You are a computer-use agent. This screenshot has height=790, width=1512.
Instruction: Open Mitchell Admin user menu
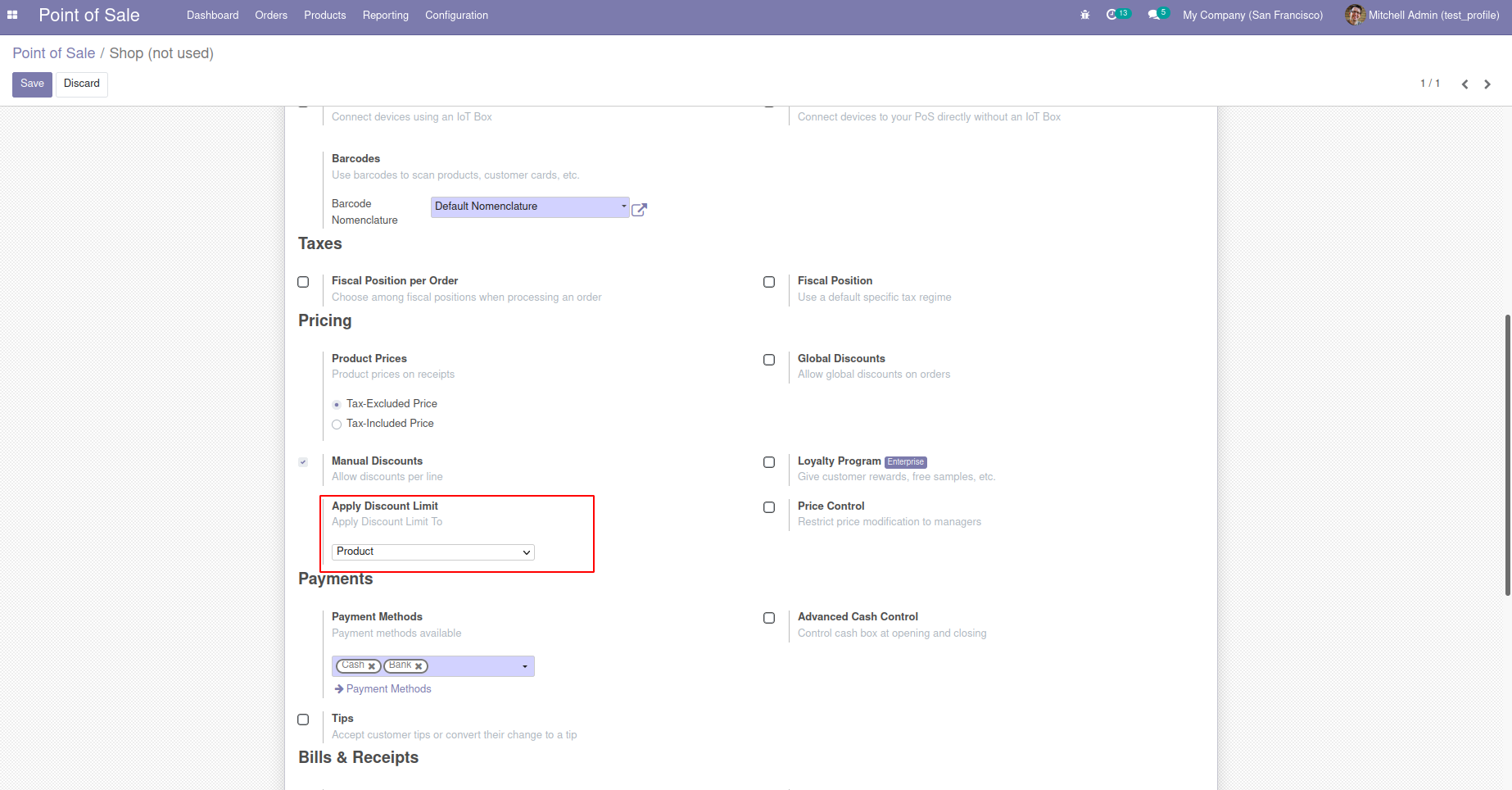[x=1423, y=15]
